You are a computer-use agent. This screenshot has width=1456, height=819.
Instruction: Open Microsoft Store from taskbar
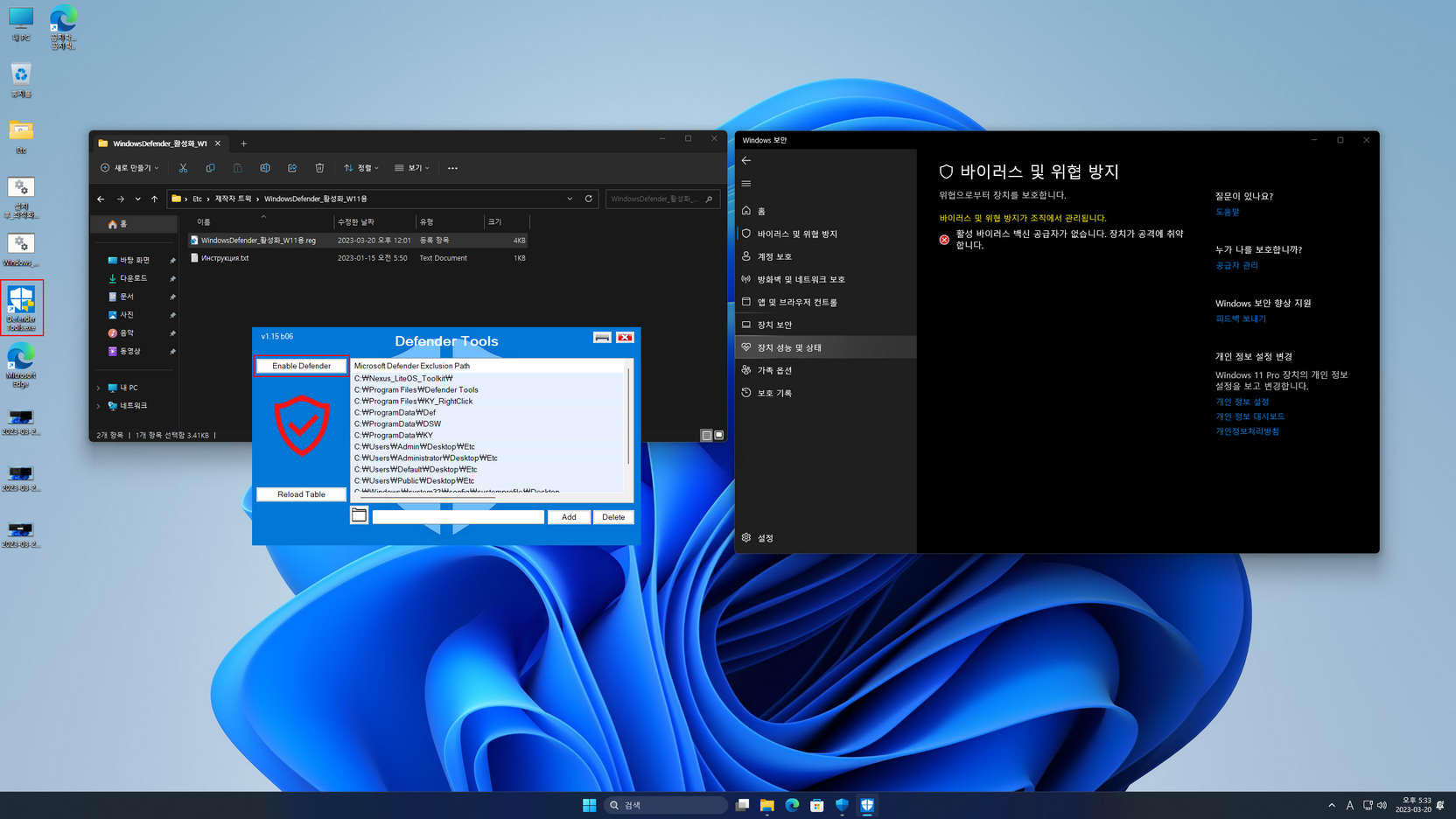click(817, 805)
